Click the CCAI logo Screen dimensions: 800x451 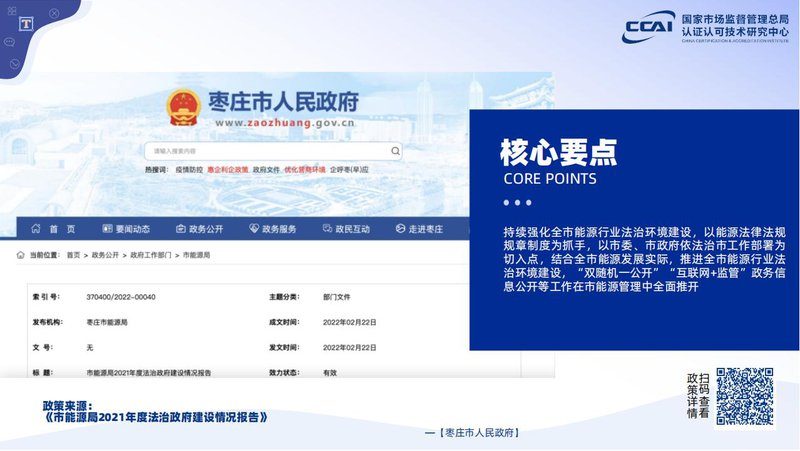(648, 27)
